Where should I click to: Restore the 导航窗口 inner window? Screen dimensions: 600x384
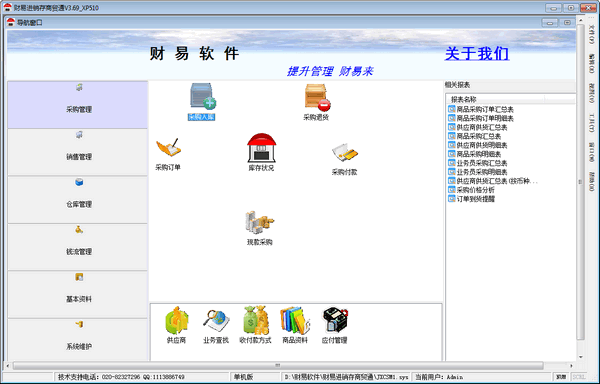567,23
